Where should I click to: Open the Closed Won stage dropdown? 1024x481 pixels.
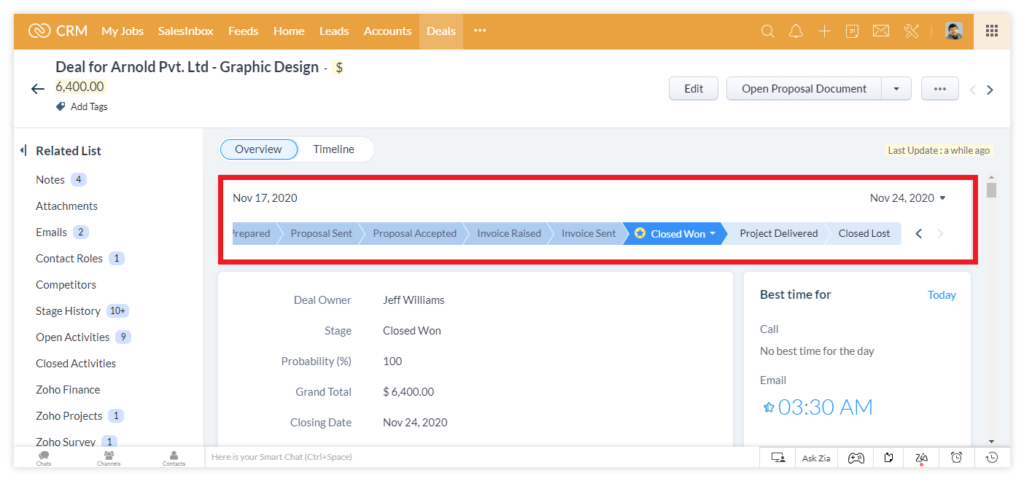click(713, 234)
